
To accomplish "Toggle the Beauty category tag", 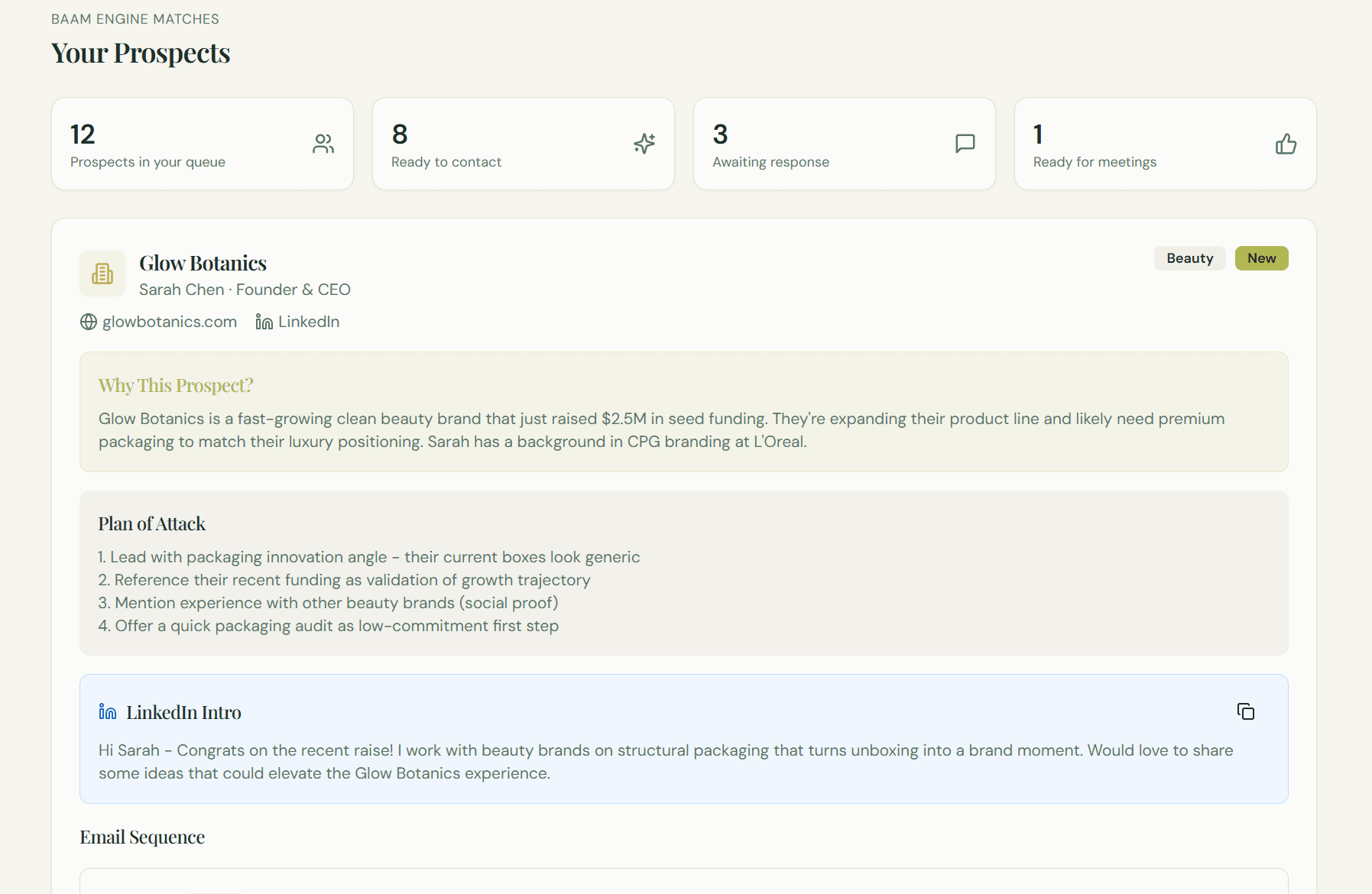I will 1189,258.
